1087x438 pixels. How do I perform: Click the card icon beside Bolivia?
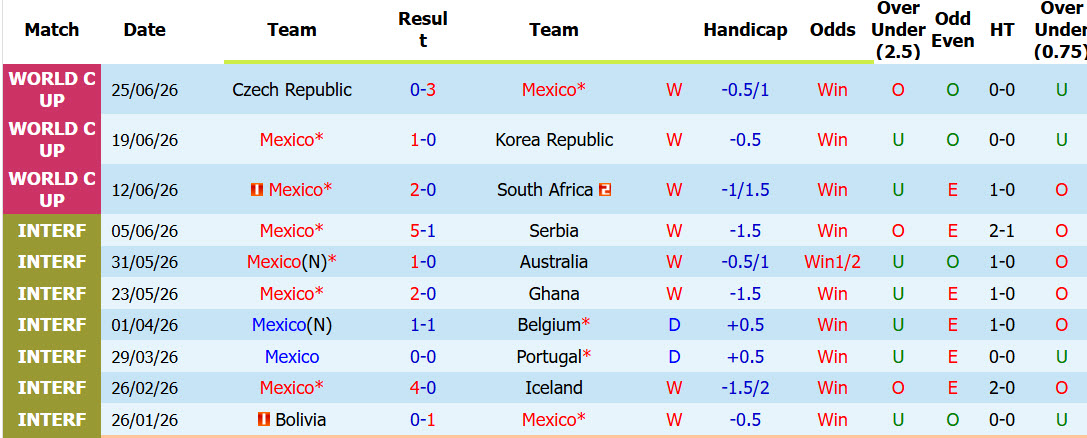[263, 419]
